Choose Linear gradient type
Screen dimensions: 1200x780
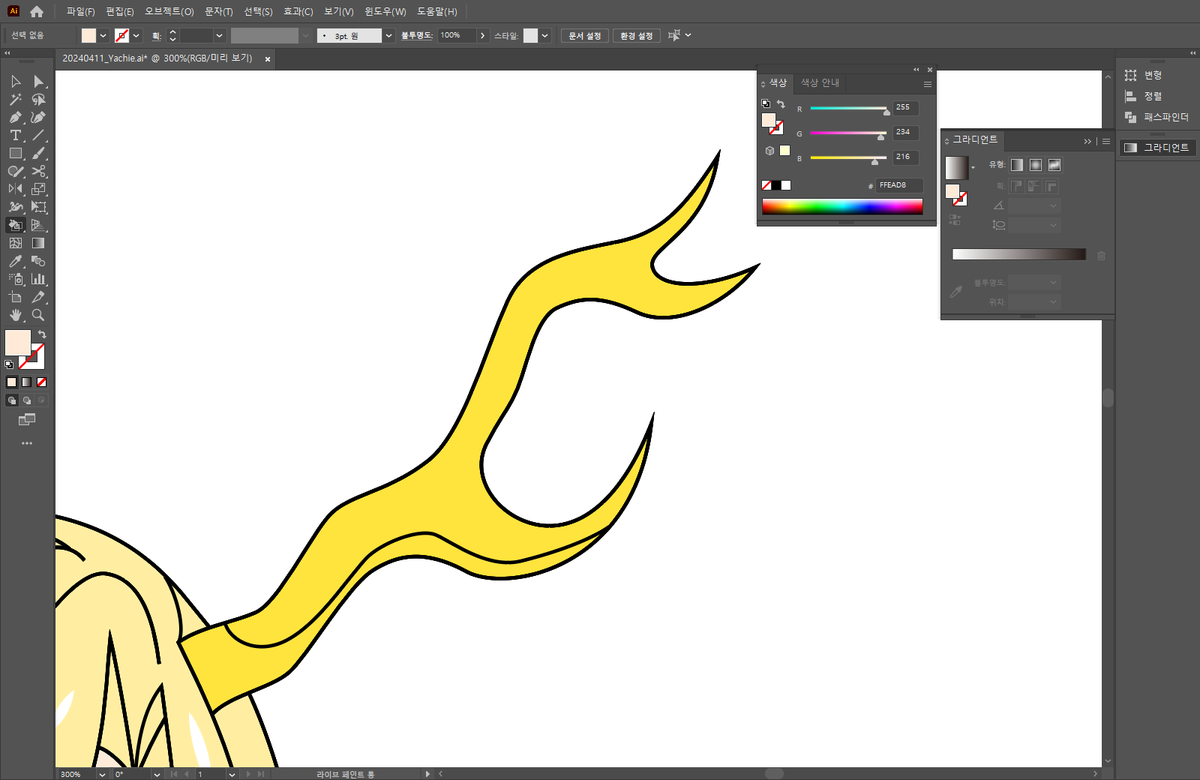click(x=1017, y=165)
